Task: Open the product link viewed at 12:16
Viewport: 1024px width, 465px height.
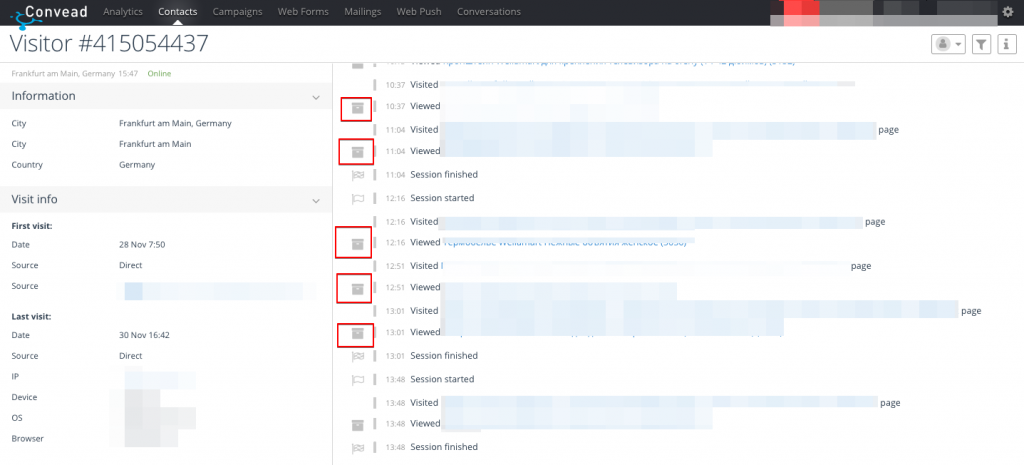Action: [x=565, y=242]
